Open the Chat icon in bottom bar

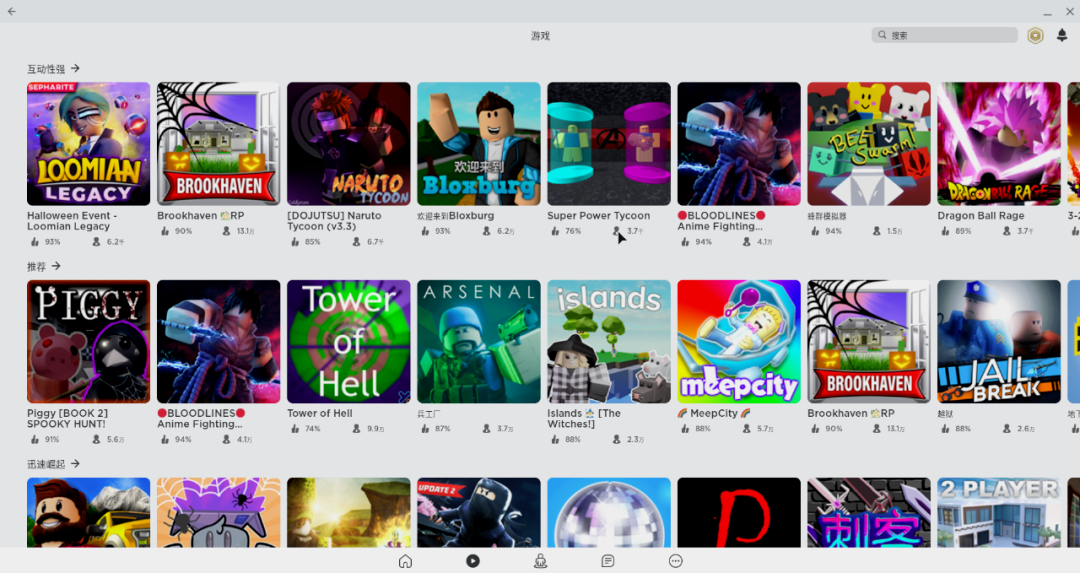tap(608, 561)
